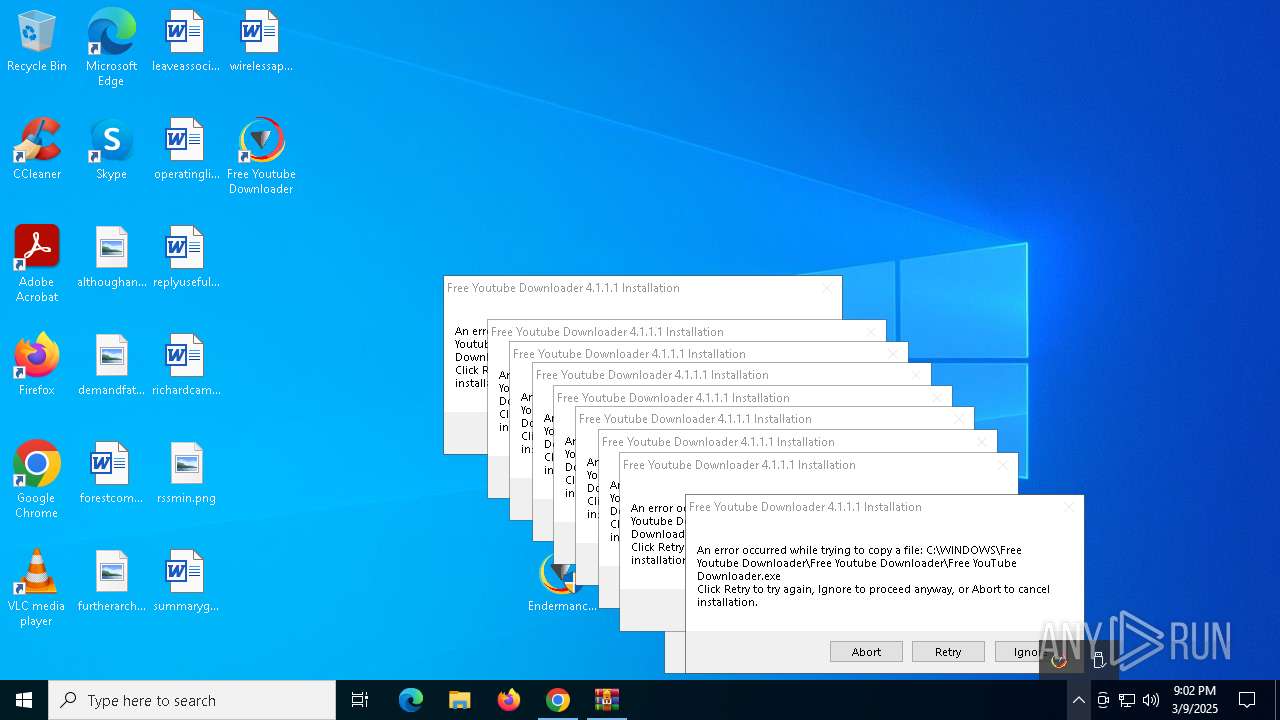Screen dimensions: 1280x720
Task: Select the CCleaner desktop shortcut
Action: click(37, 149)
